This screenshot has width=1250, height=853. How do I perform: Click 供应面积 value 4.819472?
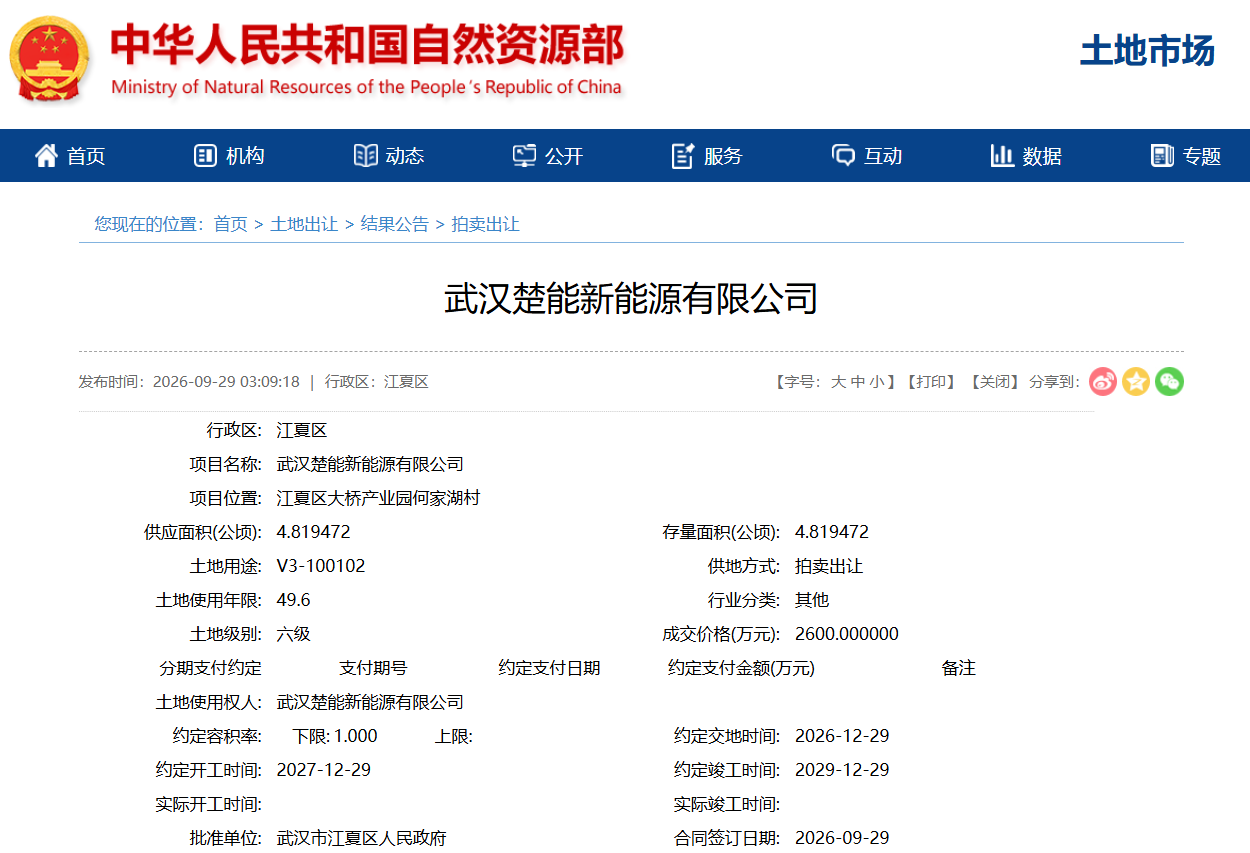coord(313,532)
